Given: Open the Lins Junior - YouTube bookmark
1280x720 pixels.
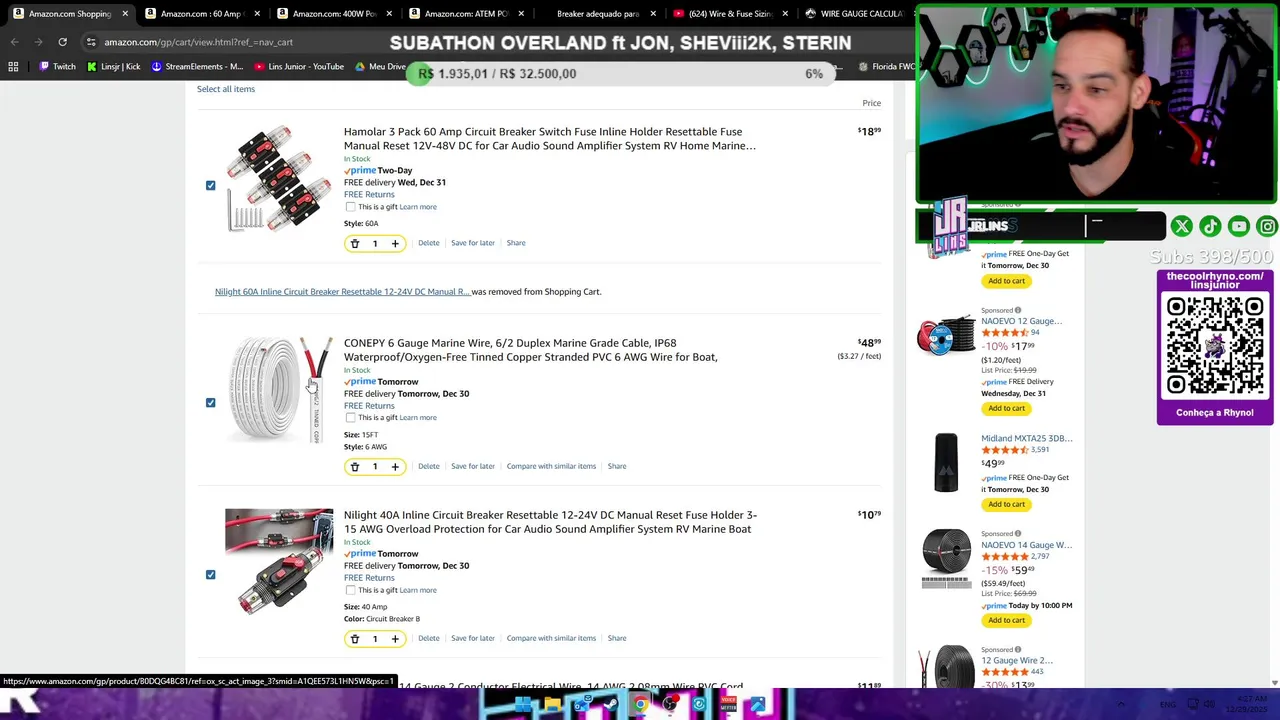Looking at the screenshot, I should tap(299, 67).
